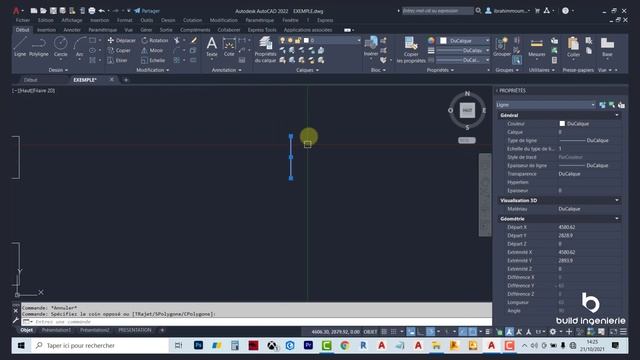Select the Miroir tool
The height and width of the screenshot is (360, 640).
point(152,50)
